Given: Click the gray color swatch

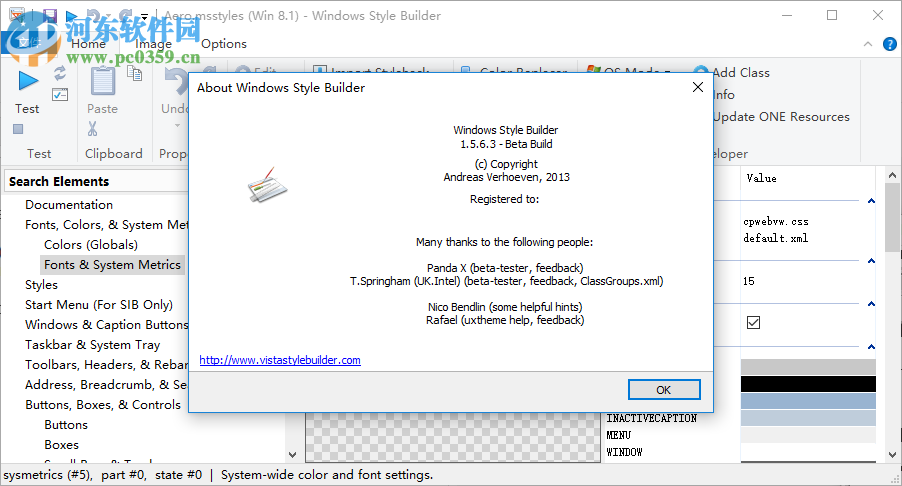Looking at the screenshot, I should [808, 367].
